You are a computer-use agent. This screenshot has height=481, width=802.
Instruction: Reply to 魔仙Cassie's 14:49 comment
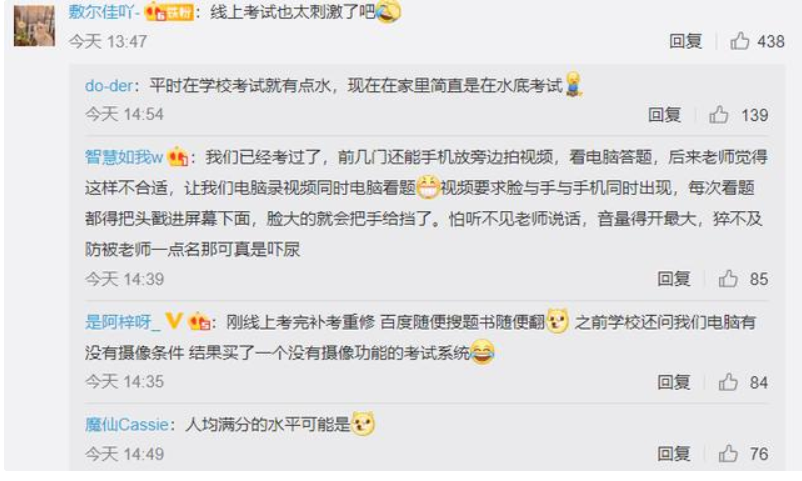[x=674, y=454]
